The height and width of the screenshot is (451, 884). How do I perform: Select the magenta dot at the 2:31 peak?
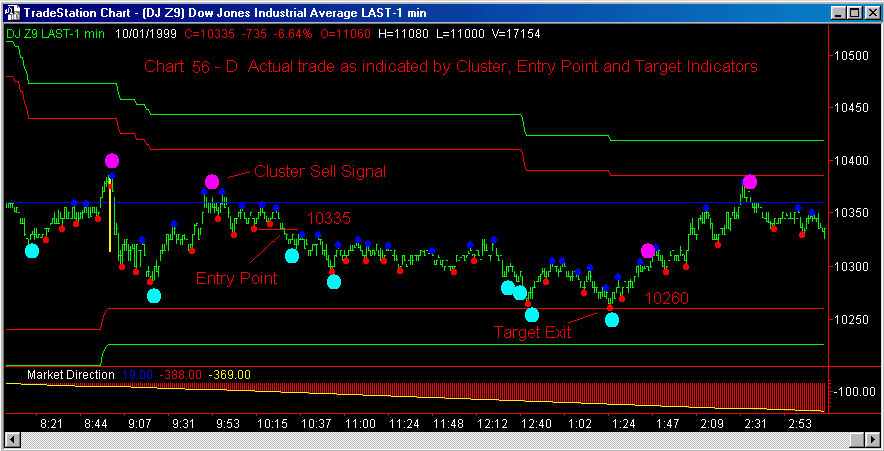click(x=750, y=182)
